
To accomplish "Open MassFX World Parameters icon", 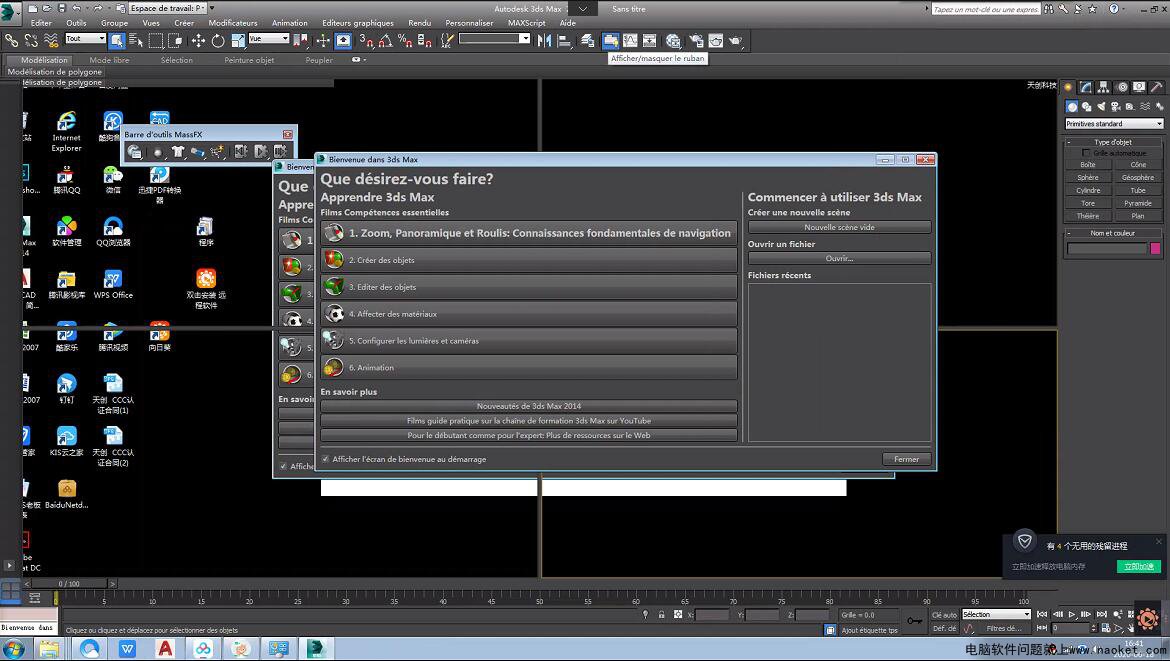I will [x=135, y=151].
